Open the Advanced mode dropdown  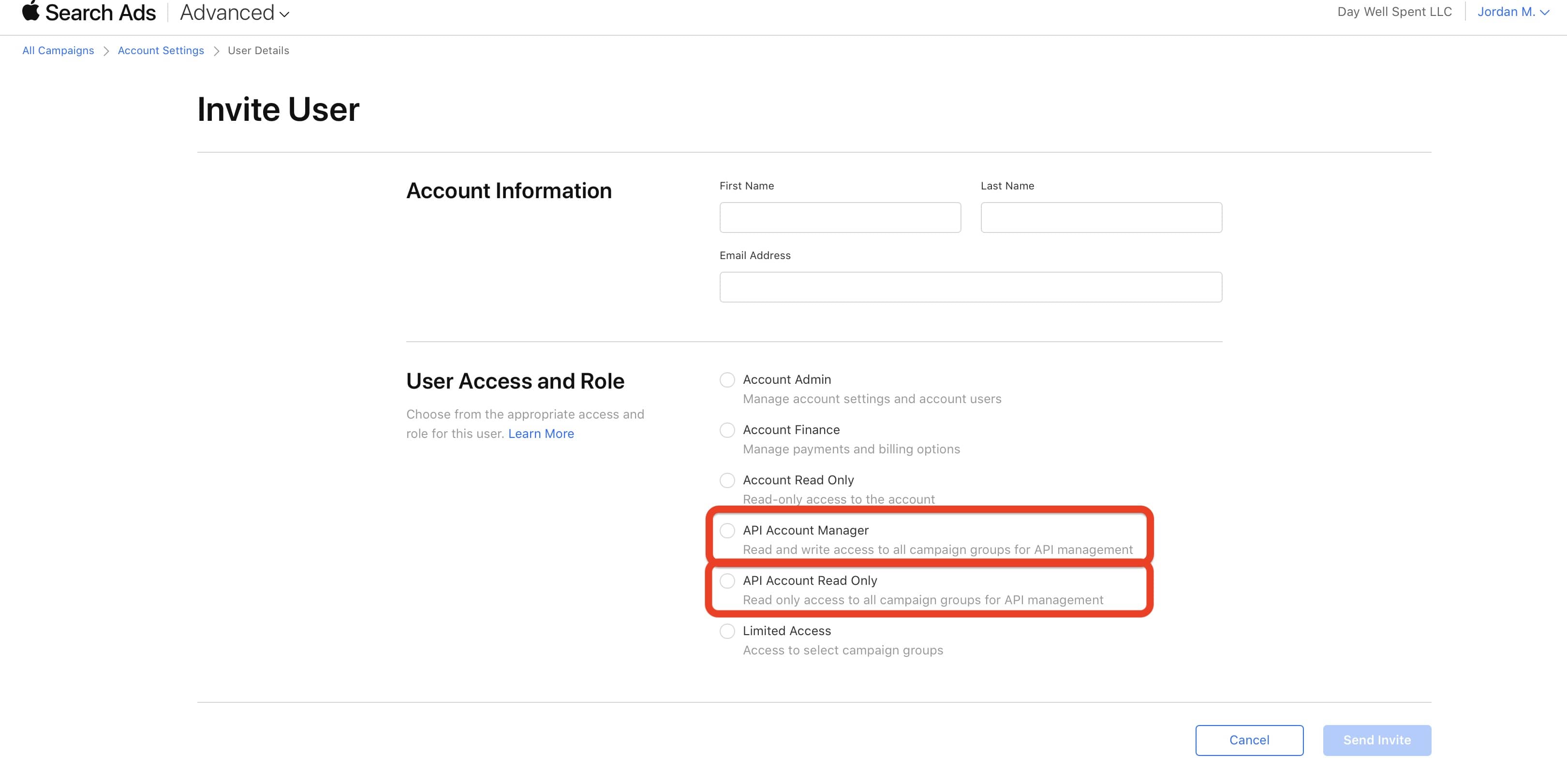[x=234, y=13]
